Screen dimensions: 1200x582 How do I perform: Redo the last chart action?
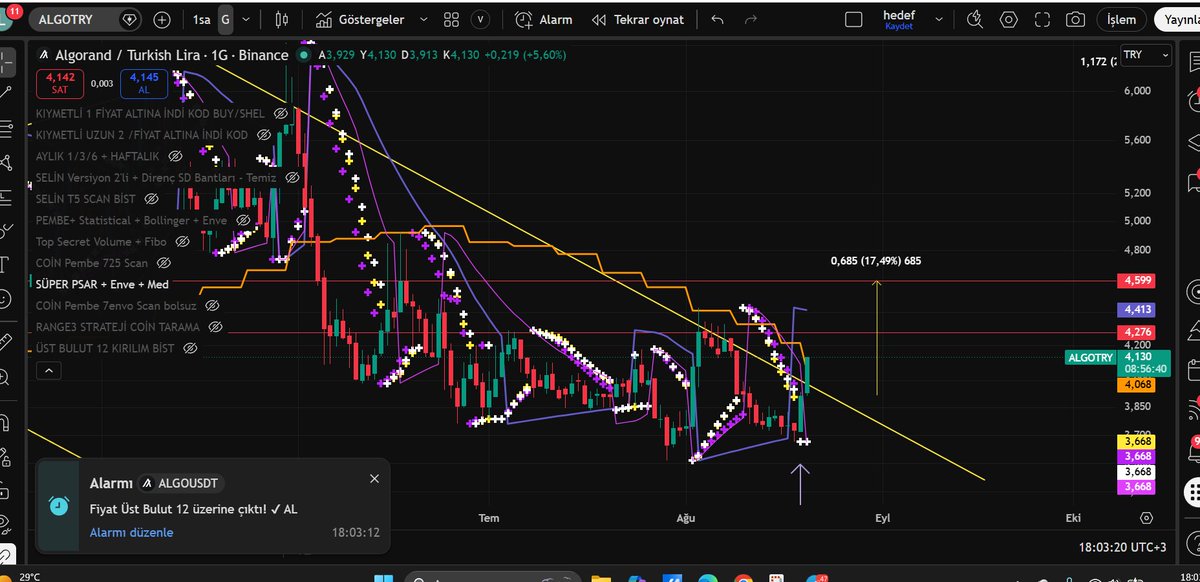coord(751,19)
